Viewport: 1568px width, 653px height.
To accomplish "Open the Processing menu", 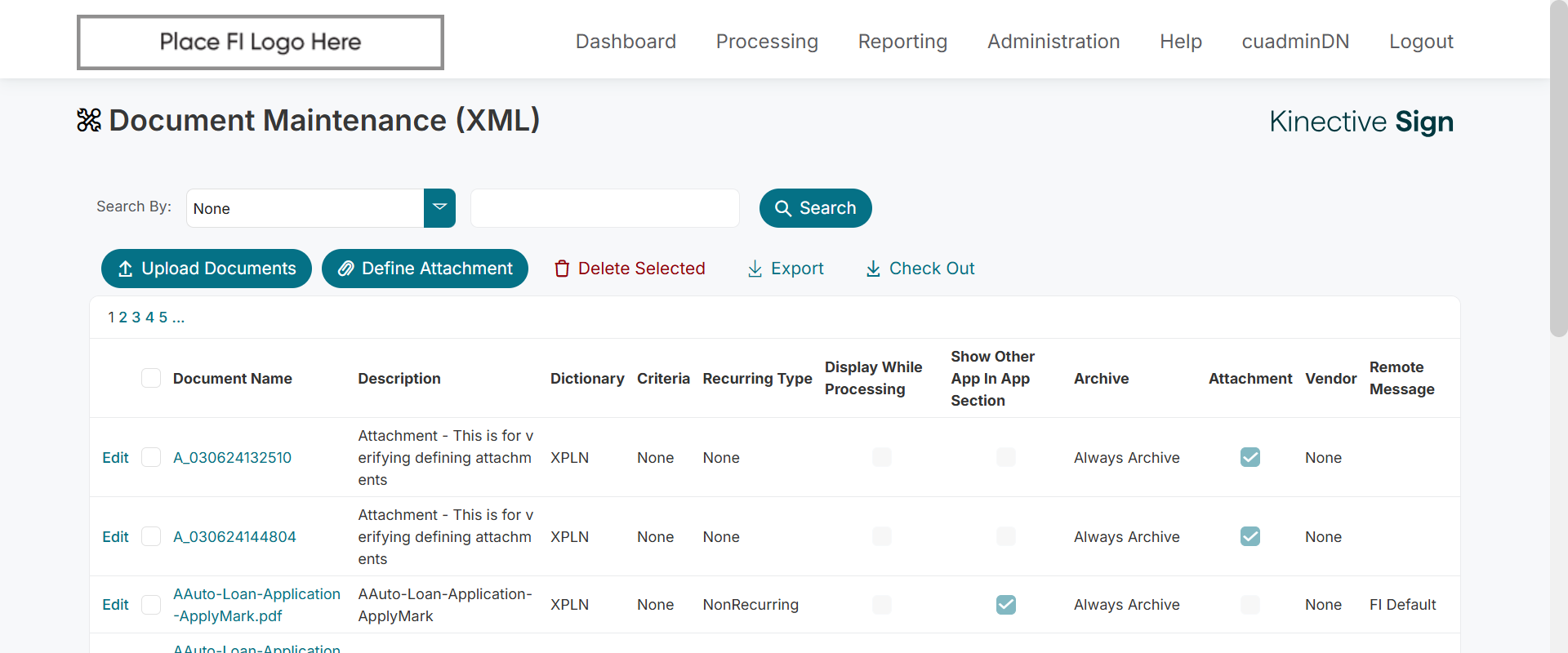I will 767,42.
